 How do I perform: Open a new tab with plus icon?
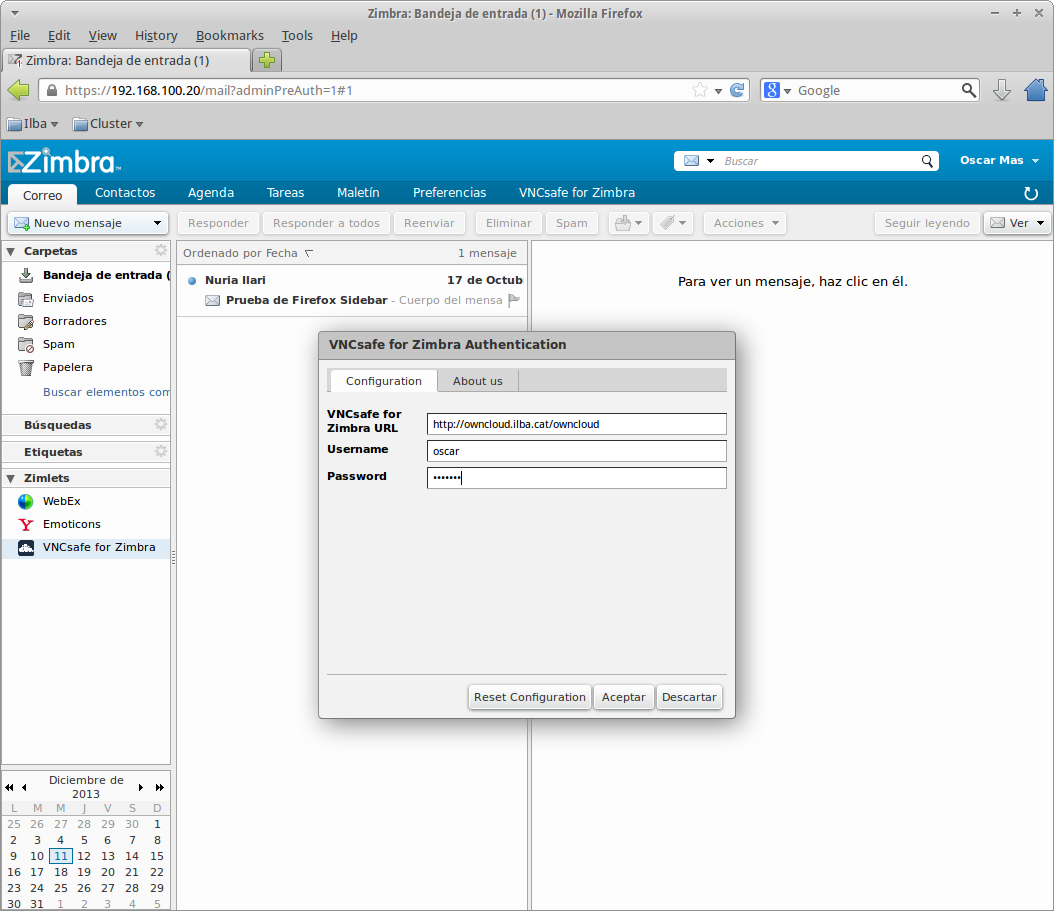click(x=267, y=60)
